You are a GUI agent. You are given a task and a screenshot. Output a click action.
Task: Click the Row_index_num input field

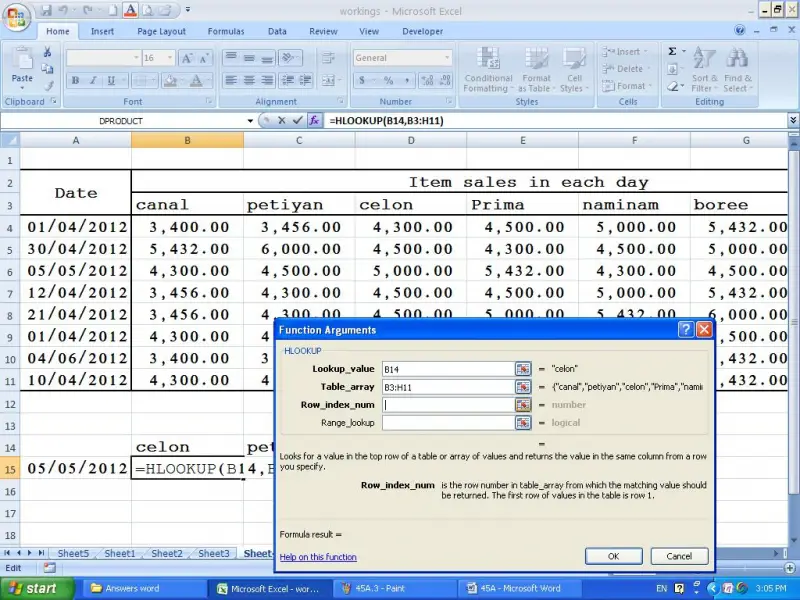pyautogui.click(x=448, y=405)
